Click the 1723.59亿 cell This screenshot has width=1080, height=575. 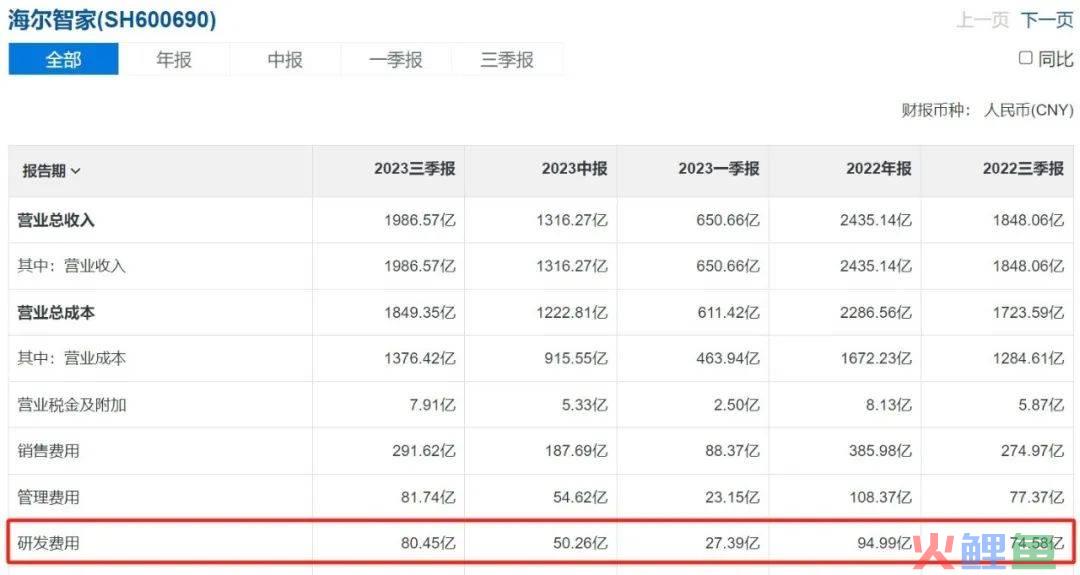coord(1028,313)
